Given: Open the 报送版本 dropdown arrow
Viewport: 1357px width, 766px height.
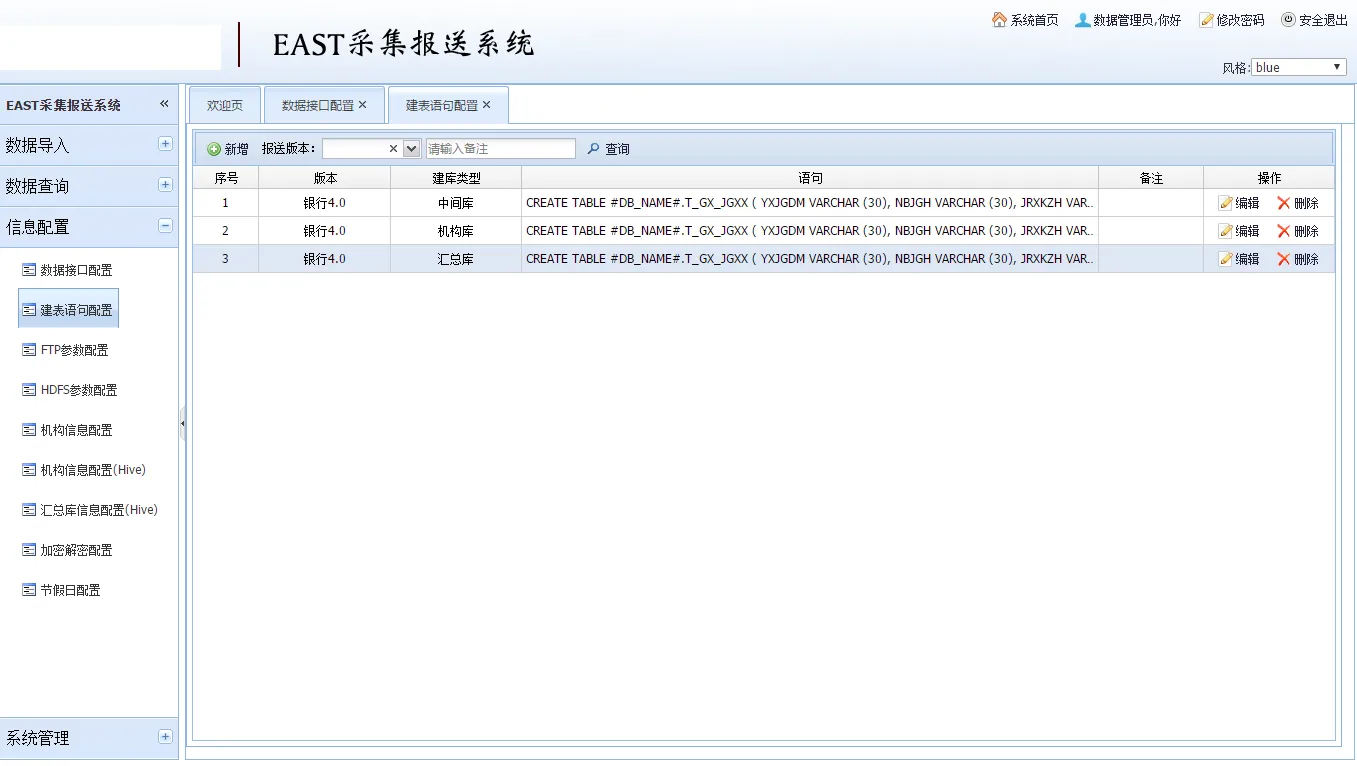Looking at the screenshot, I should click(411, 149).
